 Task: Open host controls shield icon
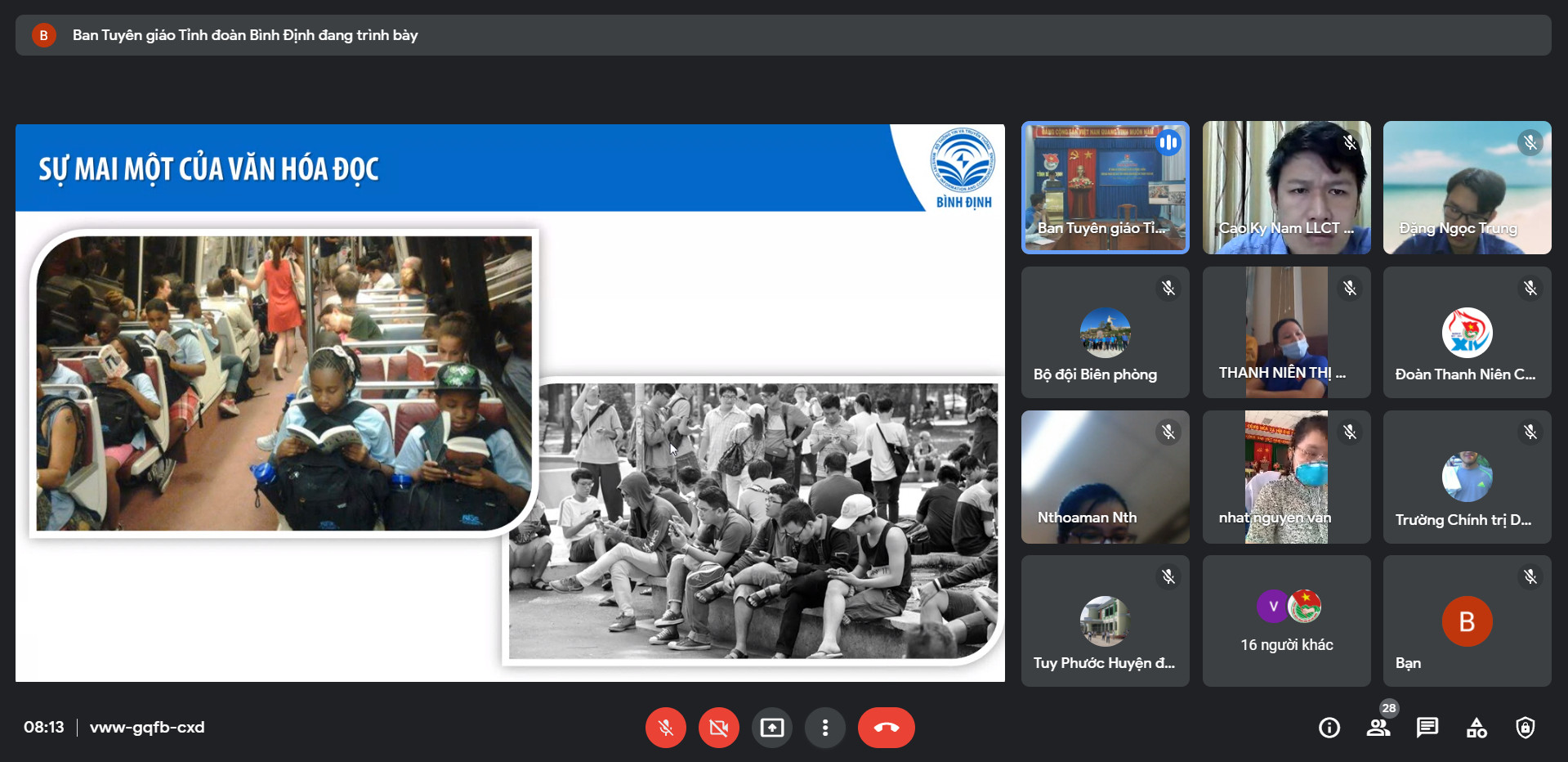coord(1525,728)
